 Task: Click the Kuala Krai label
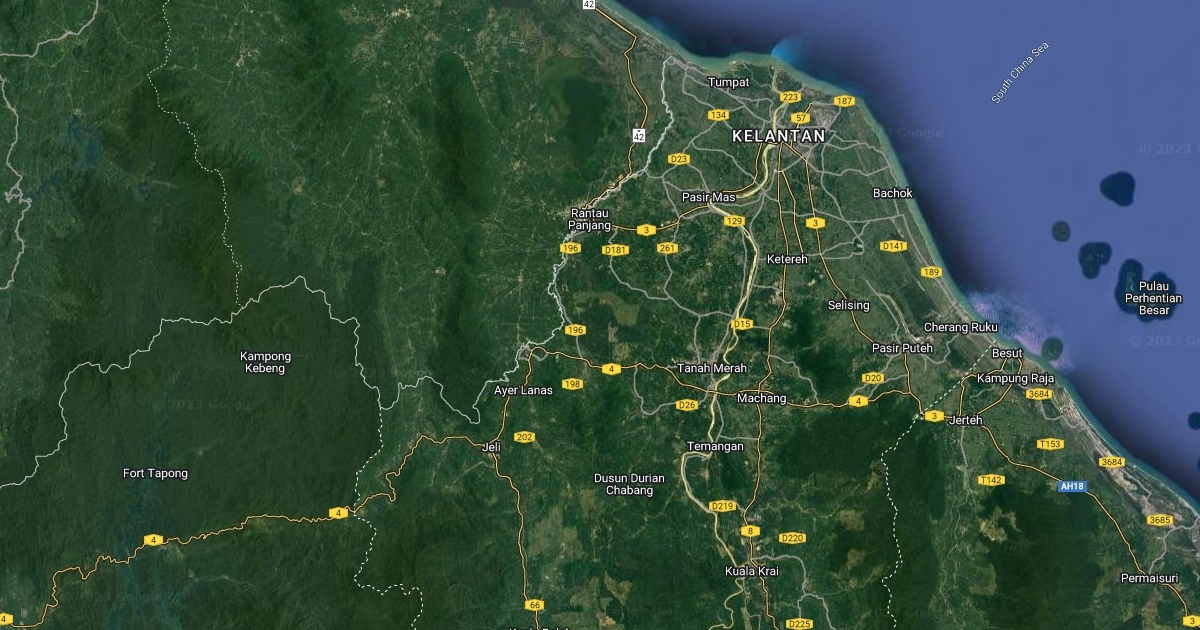(x=752, y=571)
